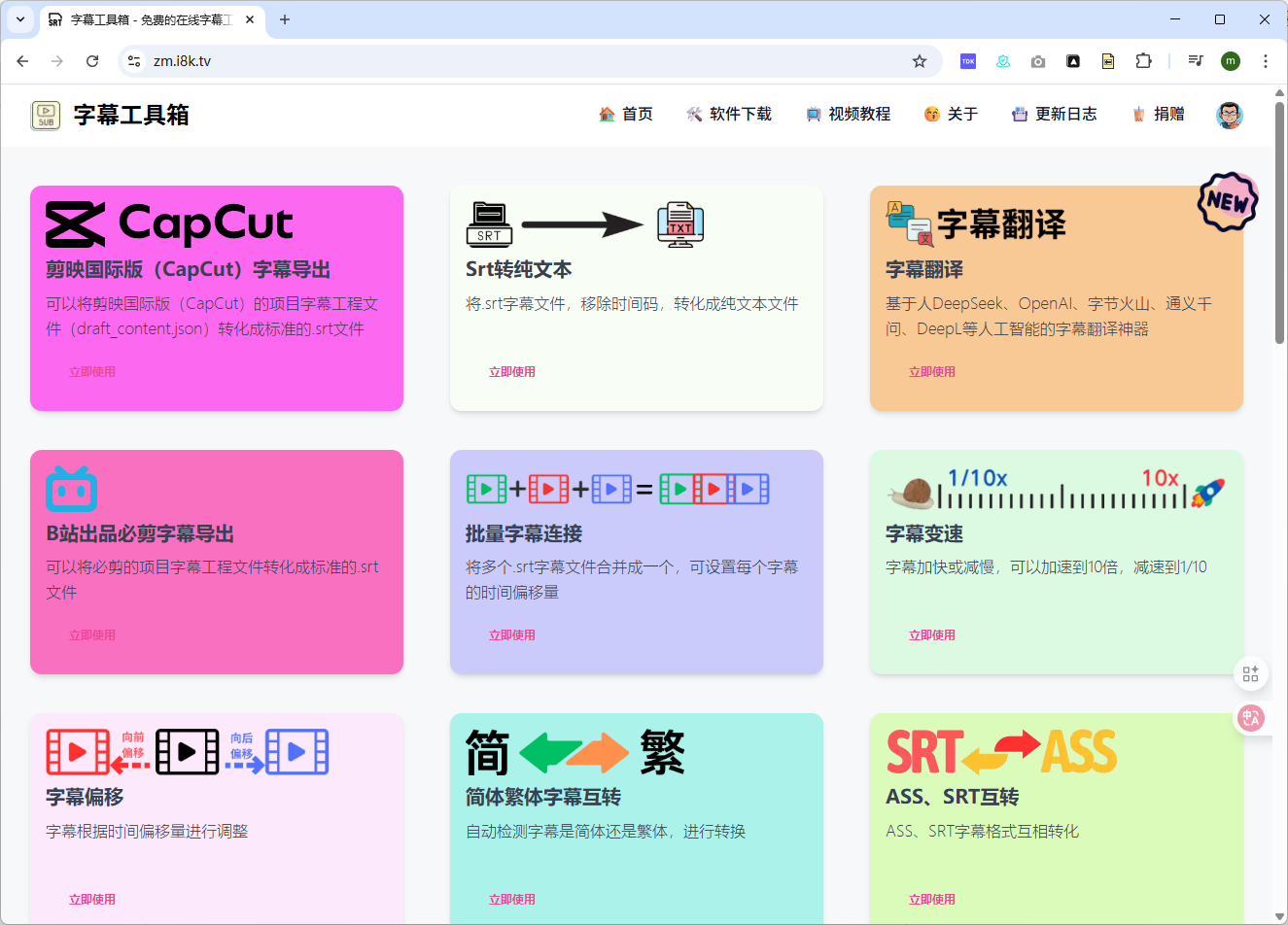Click 立即使用 on the CapCut card
Image resolution: width=1288 pixels, height=925 pixels.
[92, 372]
